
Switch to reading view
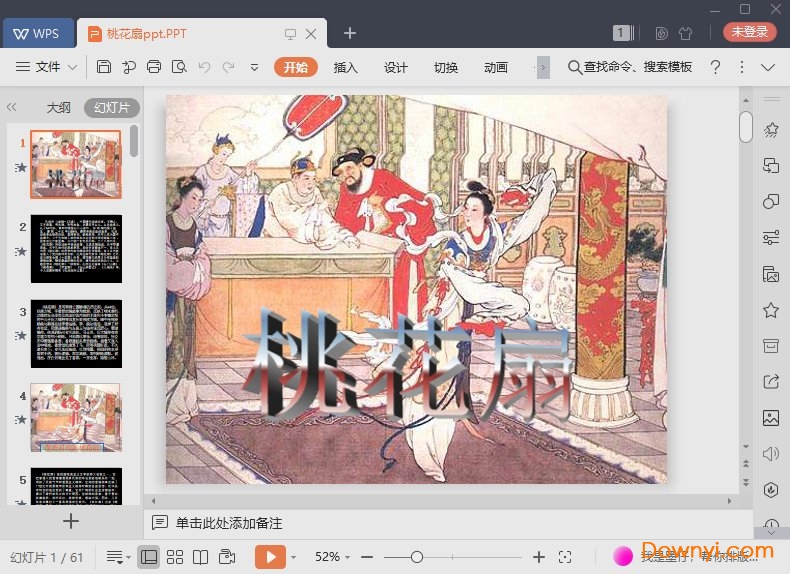pyautogui.click(x=201, y=557)
